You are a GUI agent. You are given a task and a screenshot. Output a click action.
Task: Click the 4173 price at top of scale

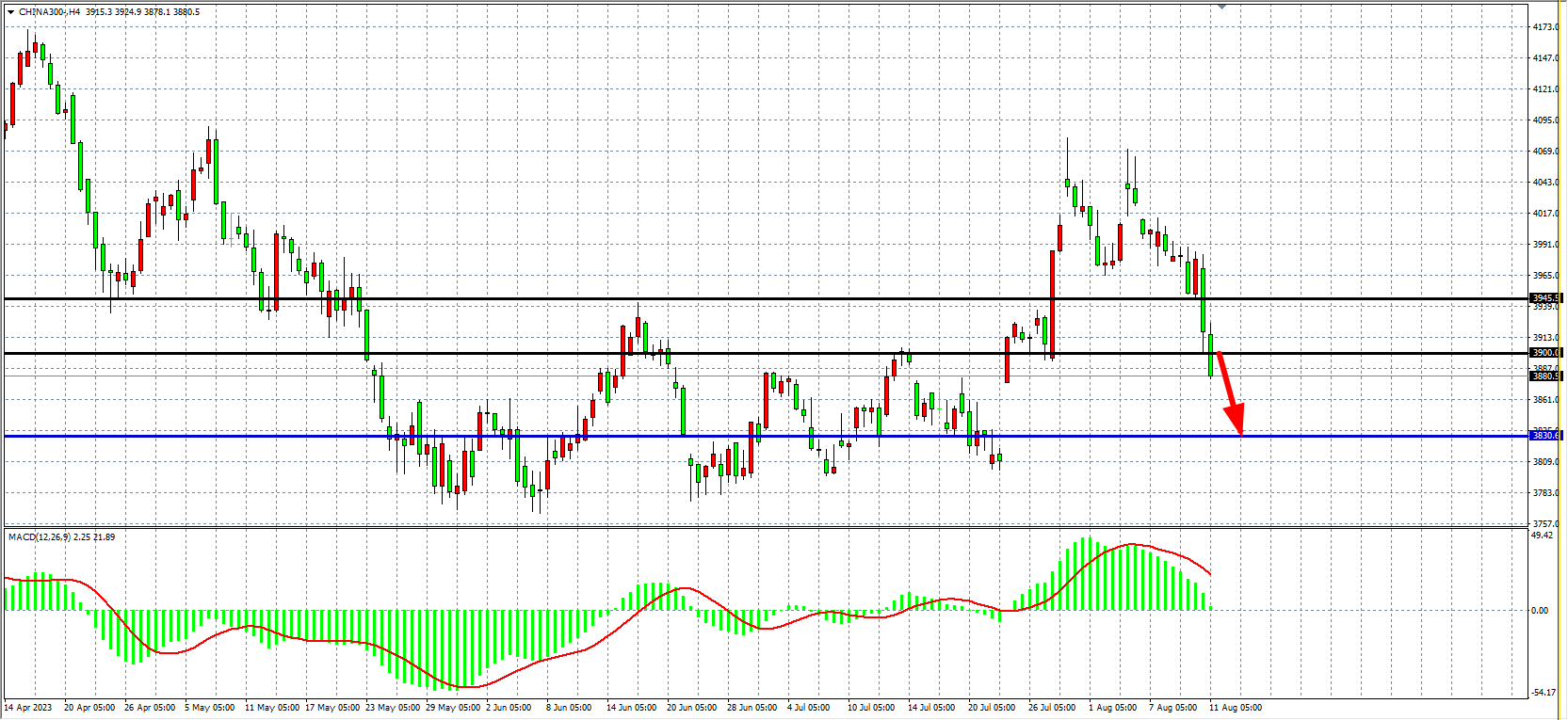(x=1544, y=27)
